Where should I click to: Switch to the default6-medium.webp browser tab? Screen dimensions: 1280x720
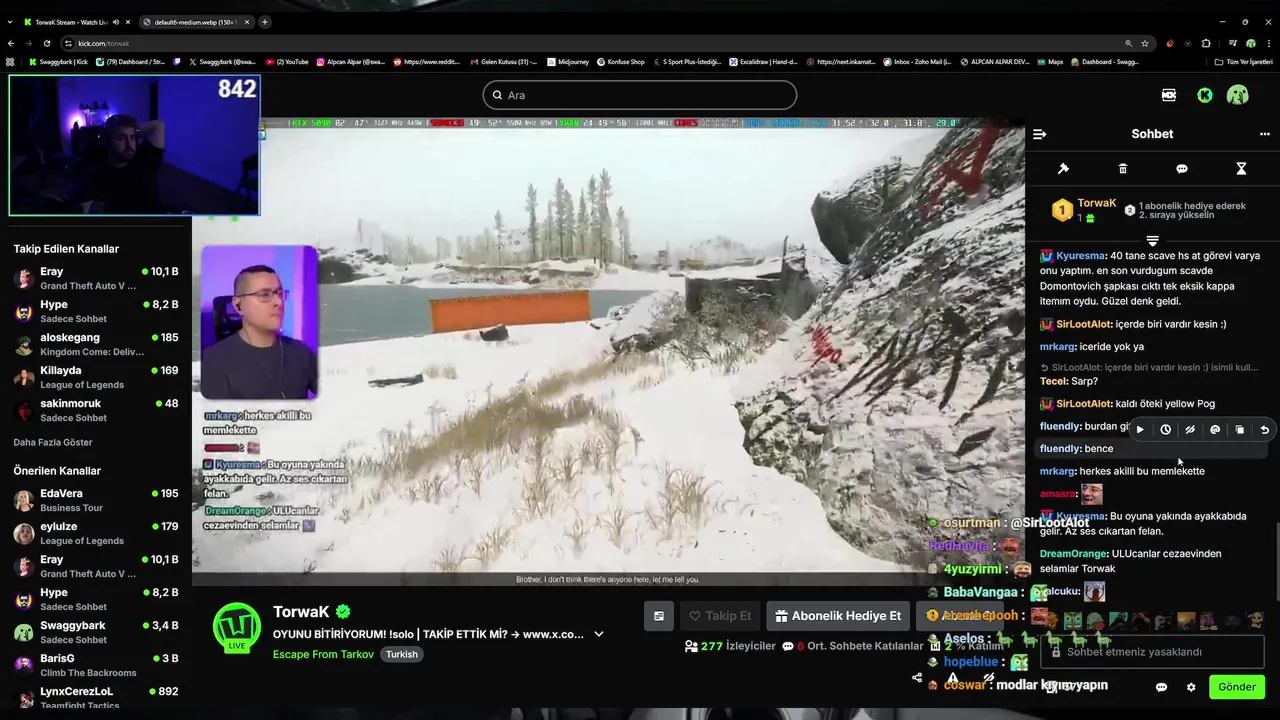point(196,22)
